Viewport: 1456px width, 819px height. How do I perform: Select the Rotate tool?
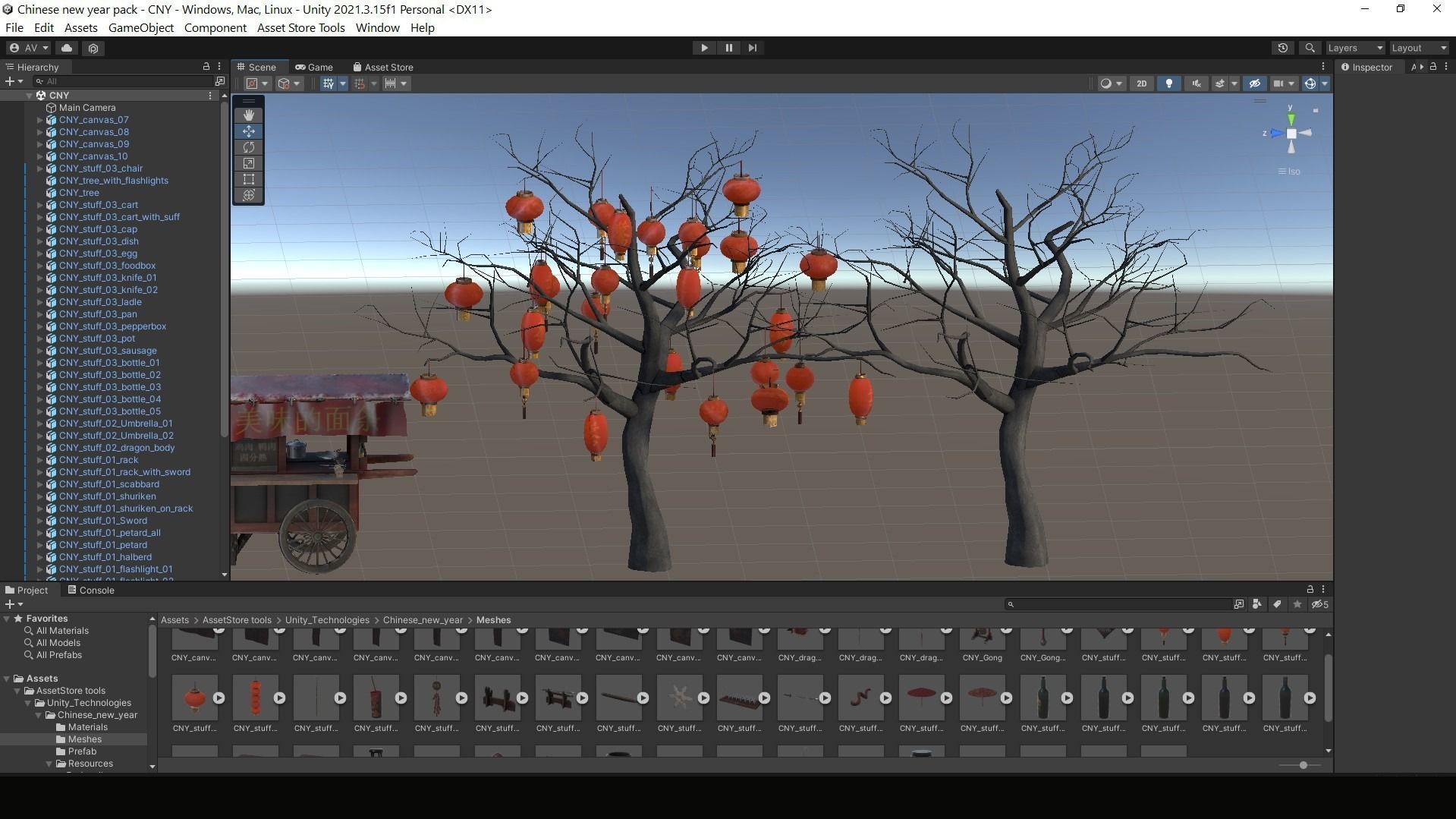[249, 147]
